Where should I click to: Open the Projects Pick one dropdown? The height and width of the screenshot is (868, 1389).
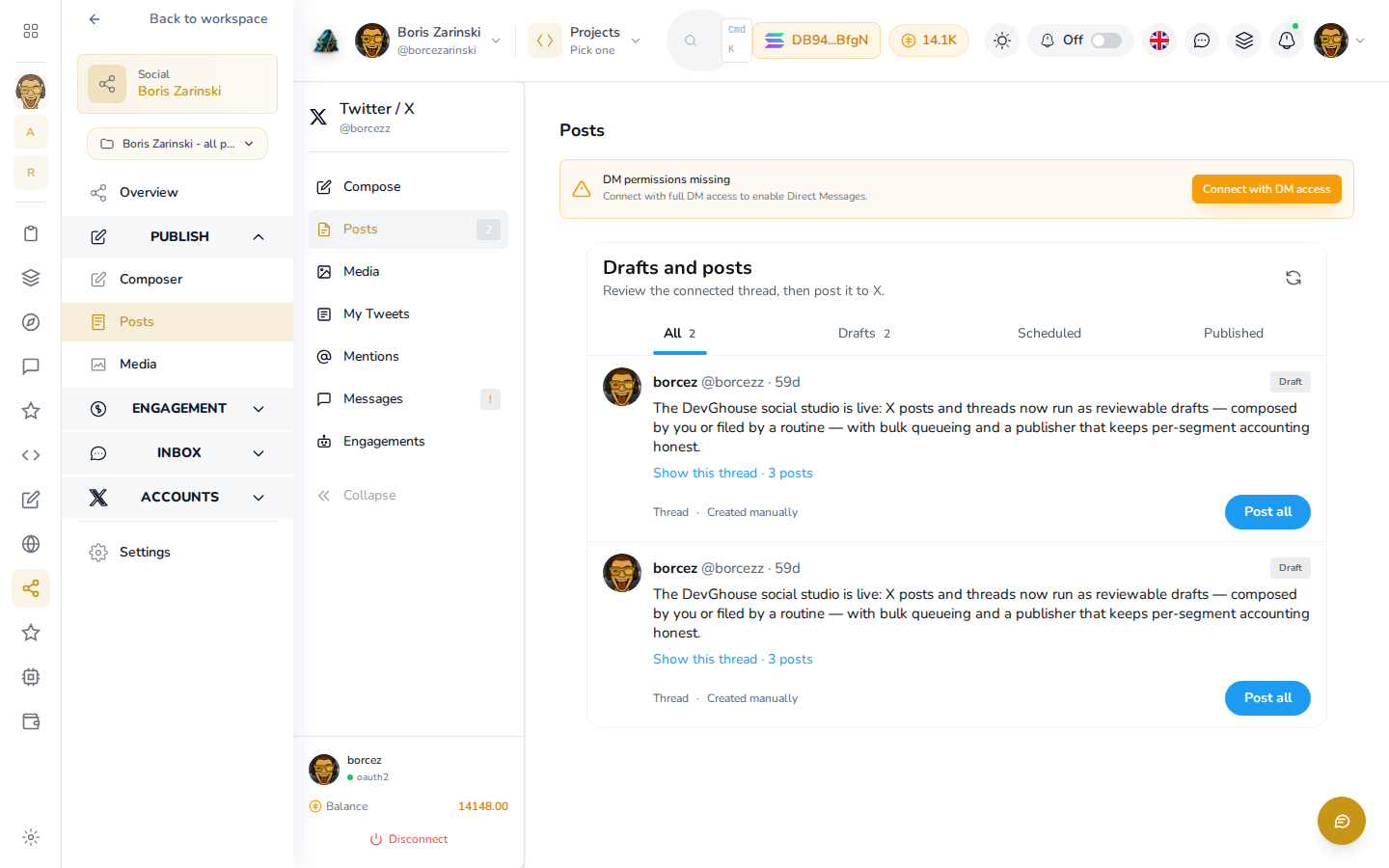[x=586, y=41]
